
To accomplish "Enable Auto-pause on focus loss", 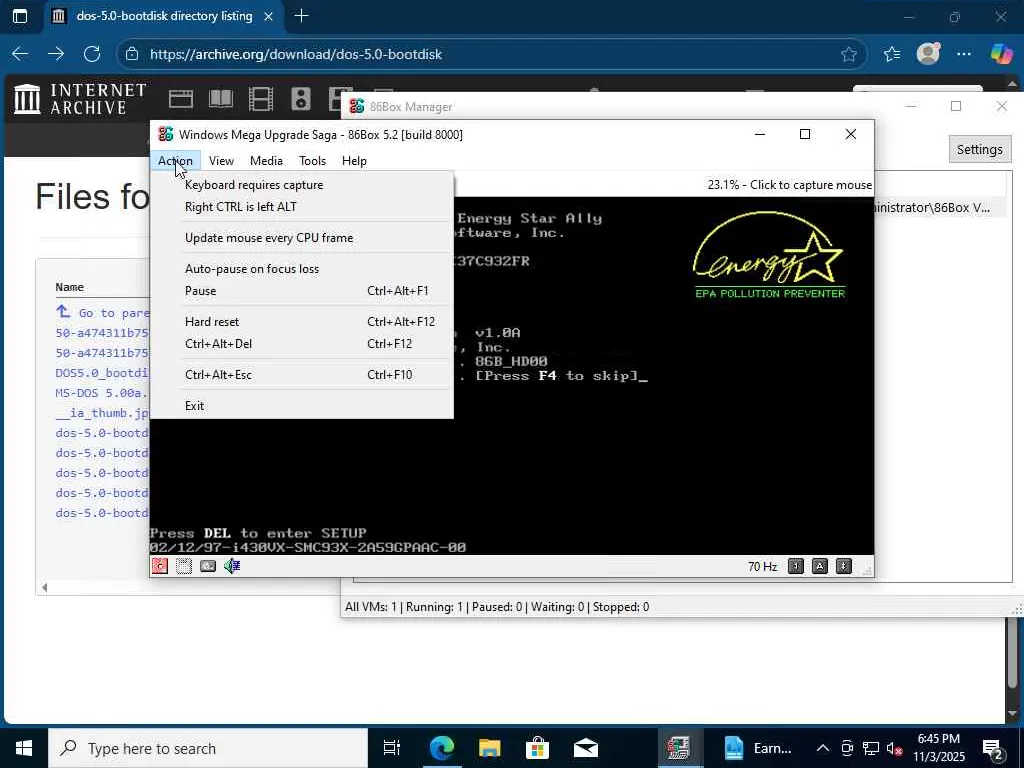I will 302,268.
